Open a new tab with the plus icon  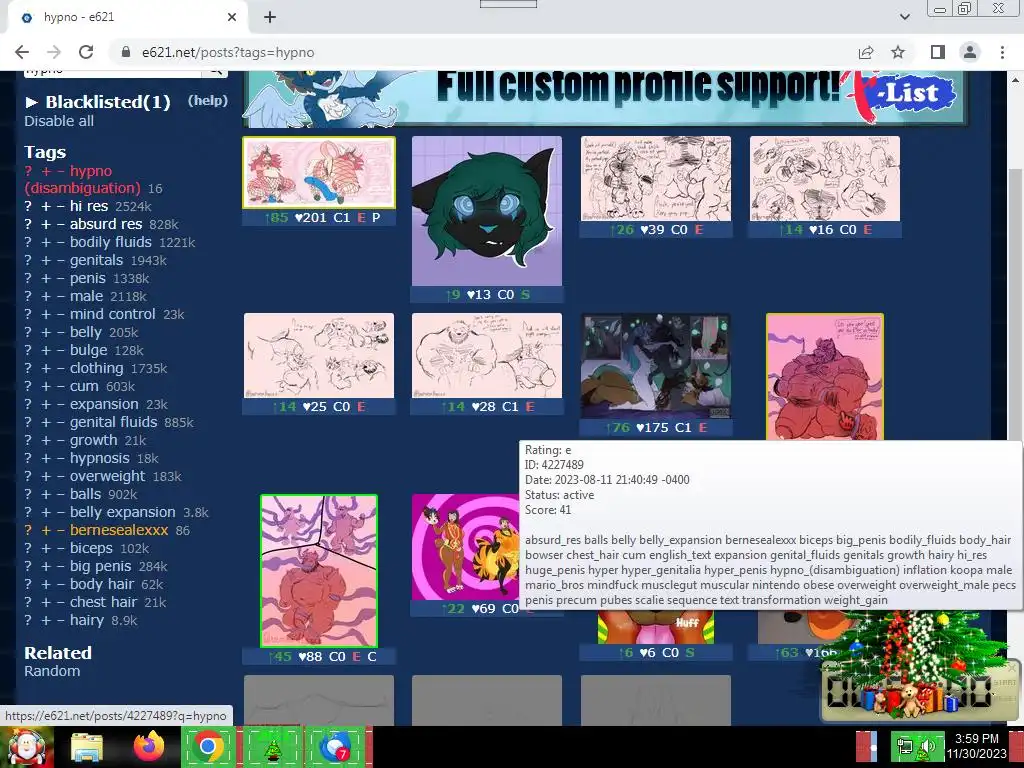(270, 18)
